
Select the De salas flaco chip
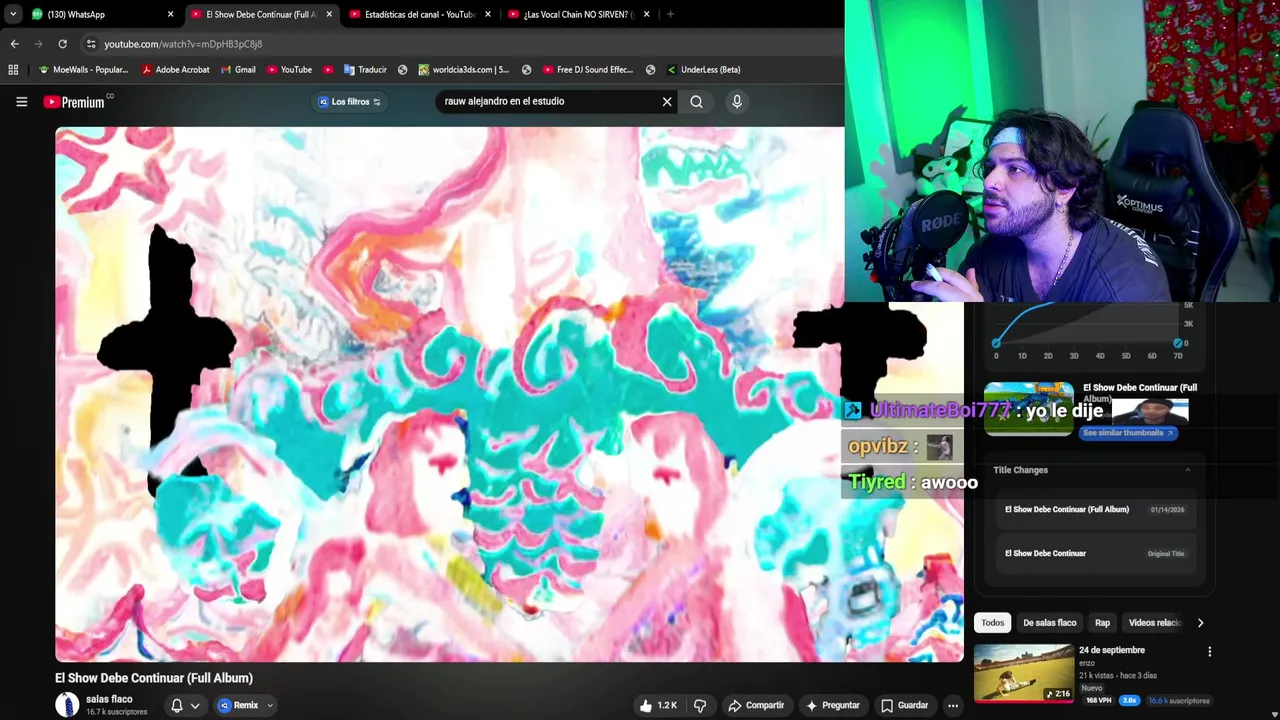[1049, 623]
